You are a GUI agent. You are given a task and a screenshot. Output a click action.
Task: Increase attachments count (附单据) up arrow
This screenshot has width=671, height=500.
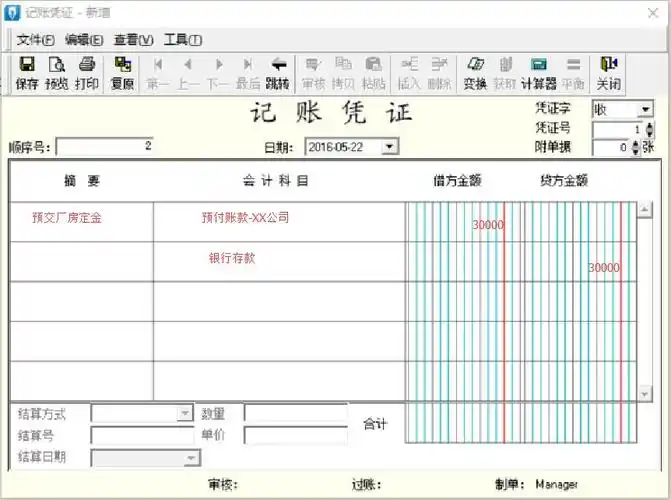[x=636, y=144]
